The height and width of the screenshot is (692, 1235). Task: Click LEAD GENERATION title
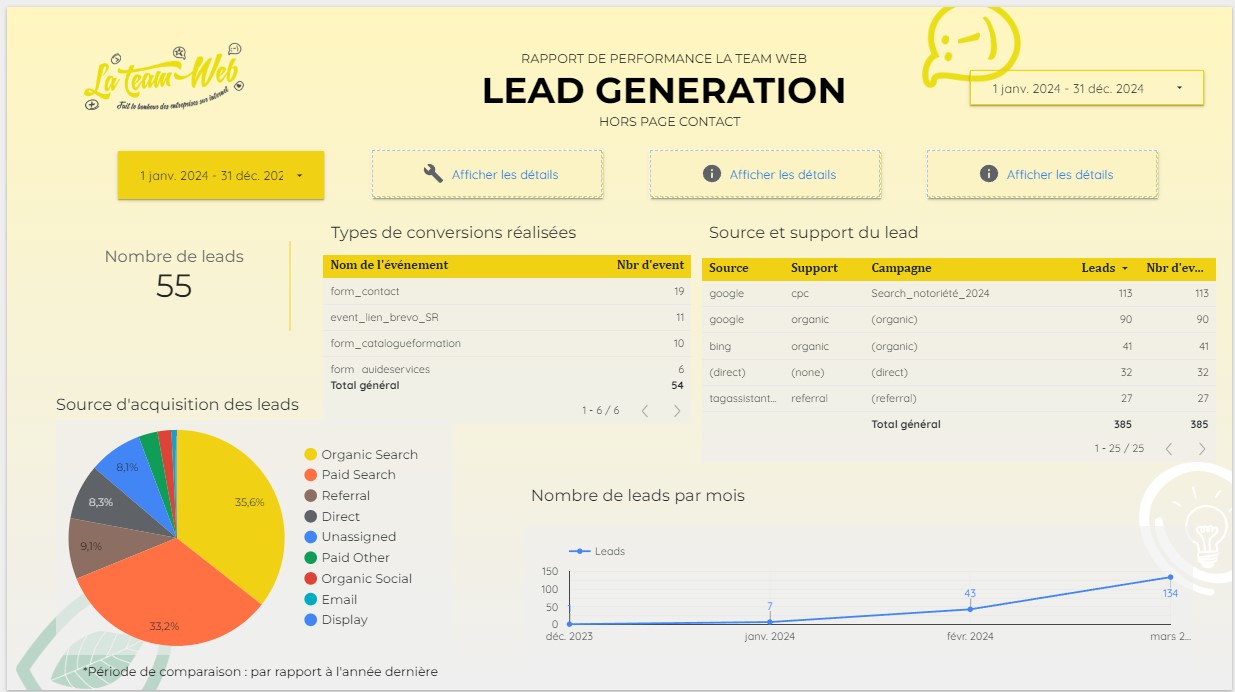coord(664,91)
